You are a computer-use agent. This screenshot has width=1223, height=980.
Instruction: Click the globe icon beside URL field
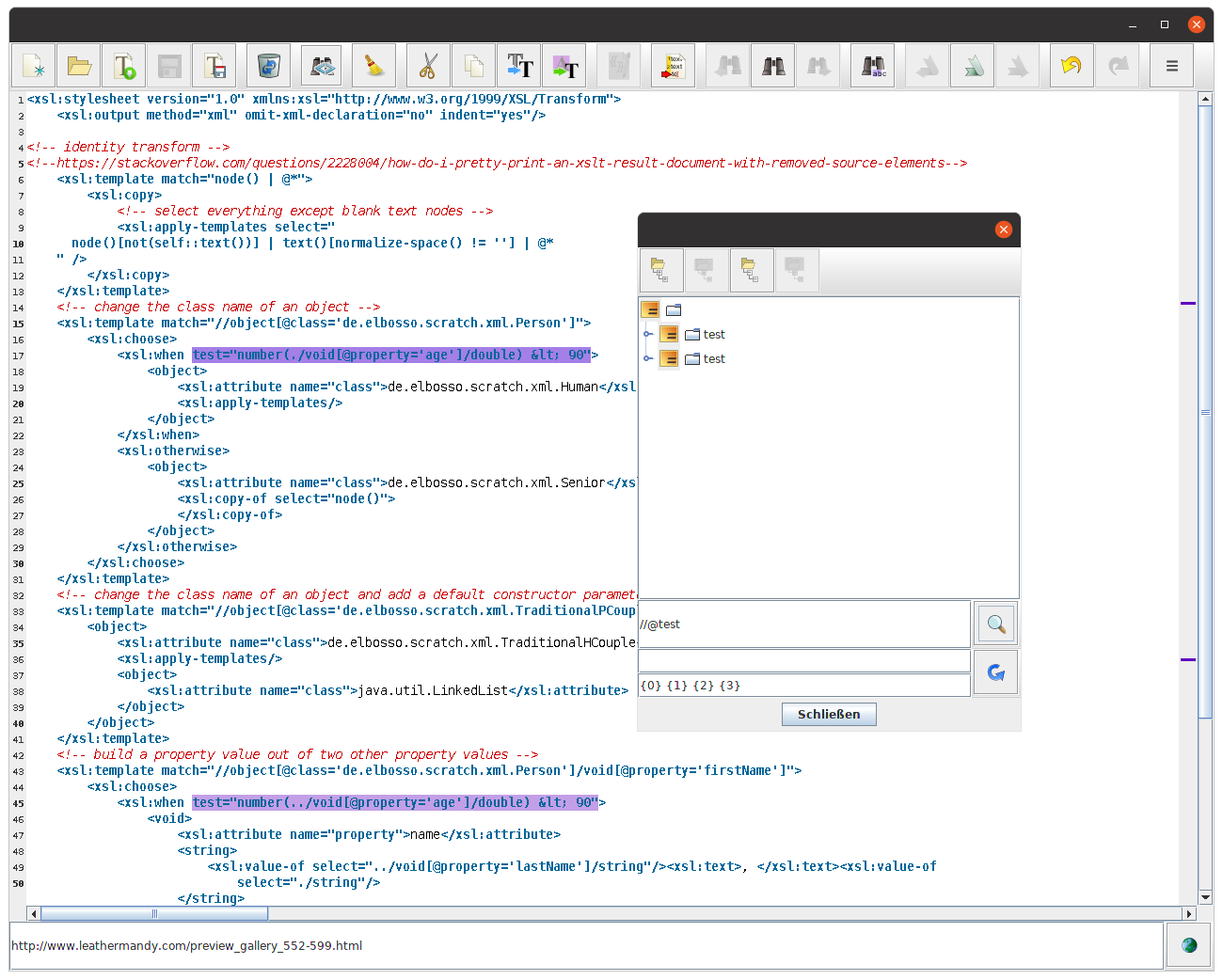coord(1189,945)
